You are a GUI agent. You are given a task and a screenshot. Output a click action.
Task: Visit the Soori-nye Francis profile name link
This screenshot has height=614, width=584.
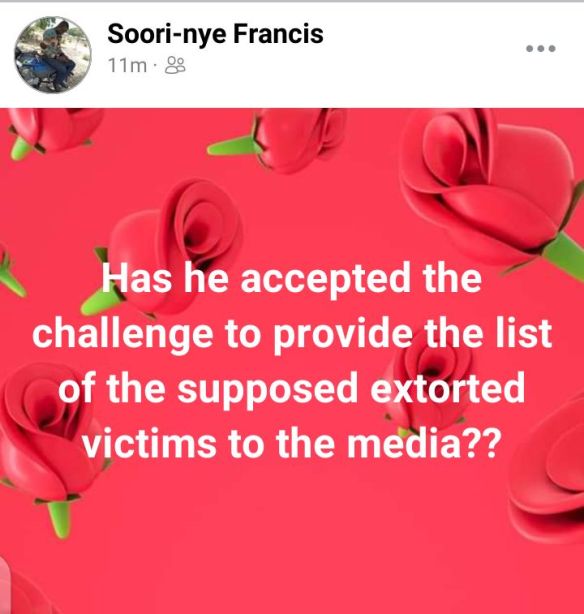(x=215, y=34)
